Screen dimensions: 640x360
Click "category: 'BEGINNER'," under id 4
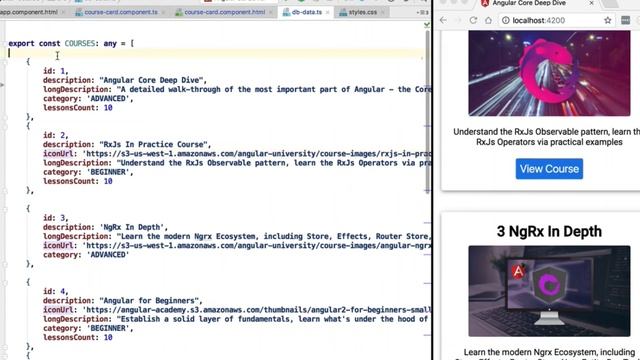[88, 328]
